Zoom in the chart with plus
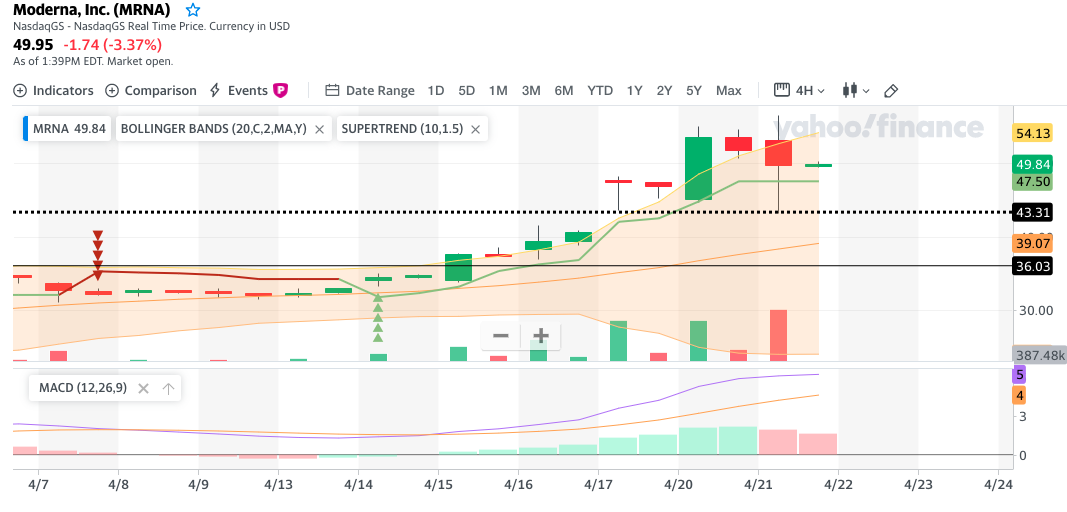Image resolution: width=1067 pixels, height=512 pixels. click(x=541, y=335)
